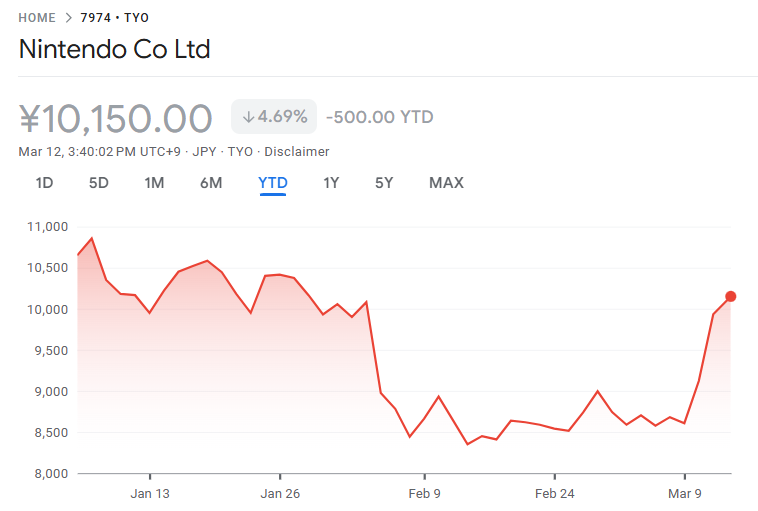This screenshot has width=758, height=511.
Task: Click the Feb 9 x-axis label
Action: click(x=424, y=493)
